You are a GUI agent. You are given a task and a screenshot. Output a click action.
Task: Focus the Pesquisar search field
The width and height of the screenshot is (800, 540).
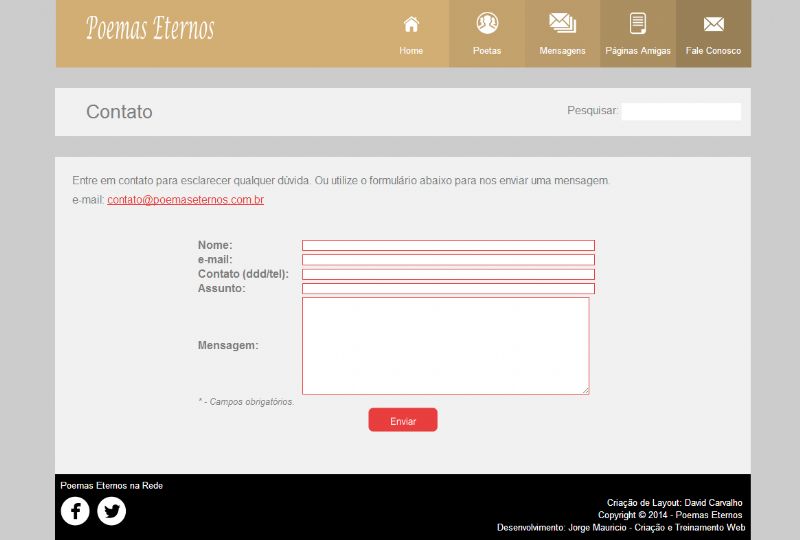click(681, 111)
